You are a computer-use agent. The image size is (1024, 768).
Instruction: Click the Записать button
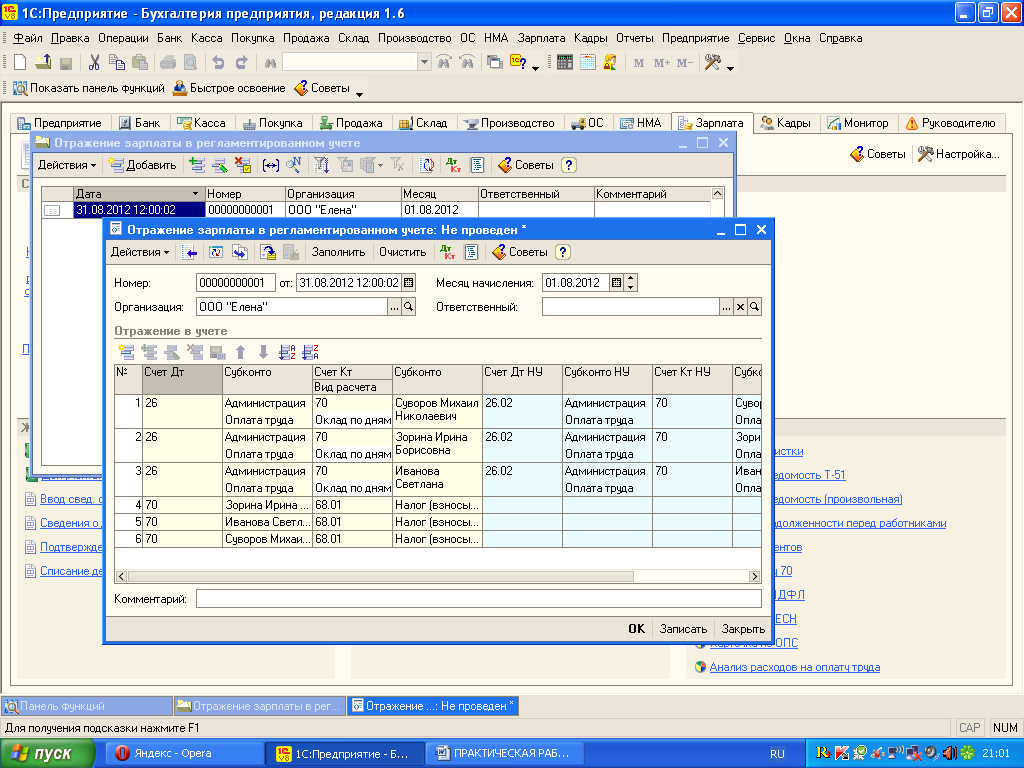point(683,629)
